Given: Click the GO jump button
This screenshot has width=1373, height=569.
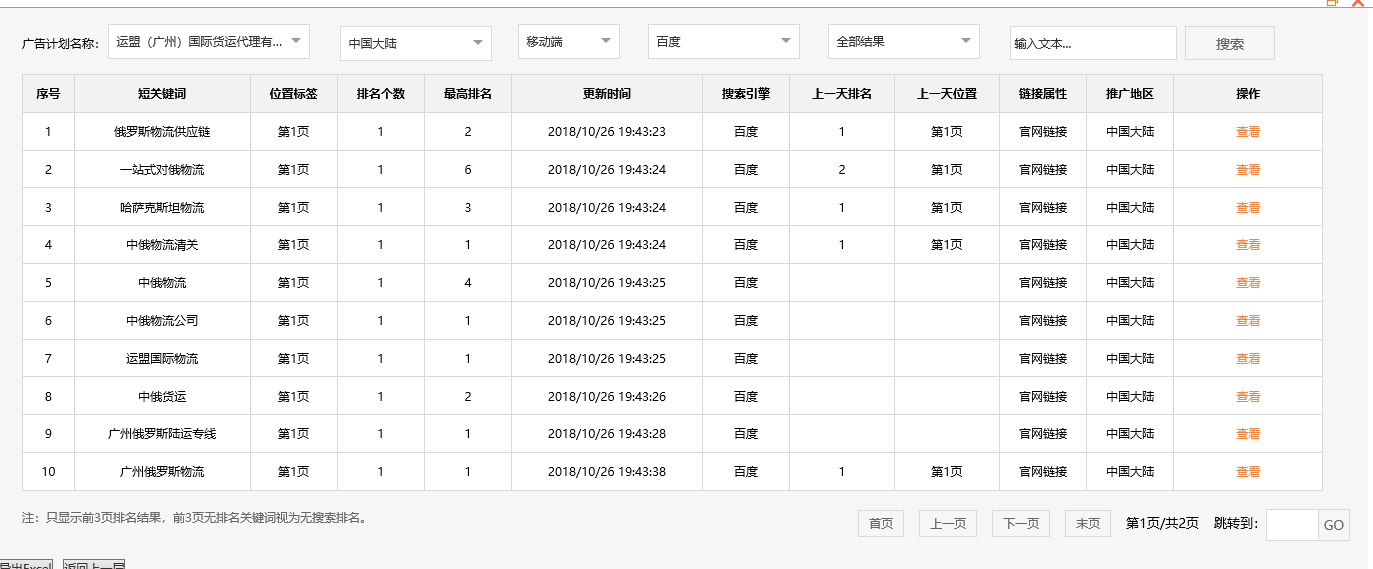Looking at the screenshot, I should 1334,525.
